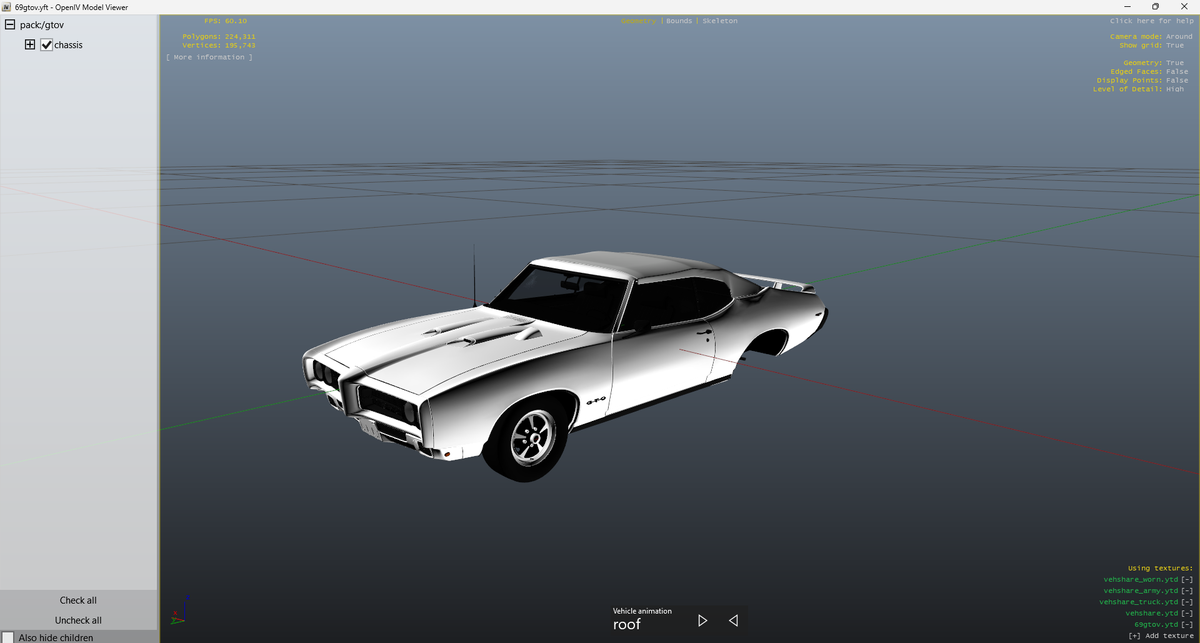Open Click here for help
Screen dimensions: 1200x643
point(1151,21)
